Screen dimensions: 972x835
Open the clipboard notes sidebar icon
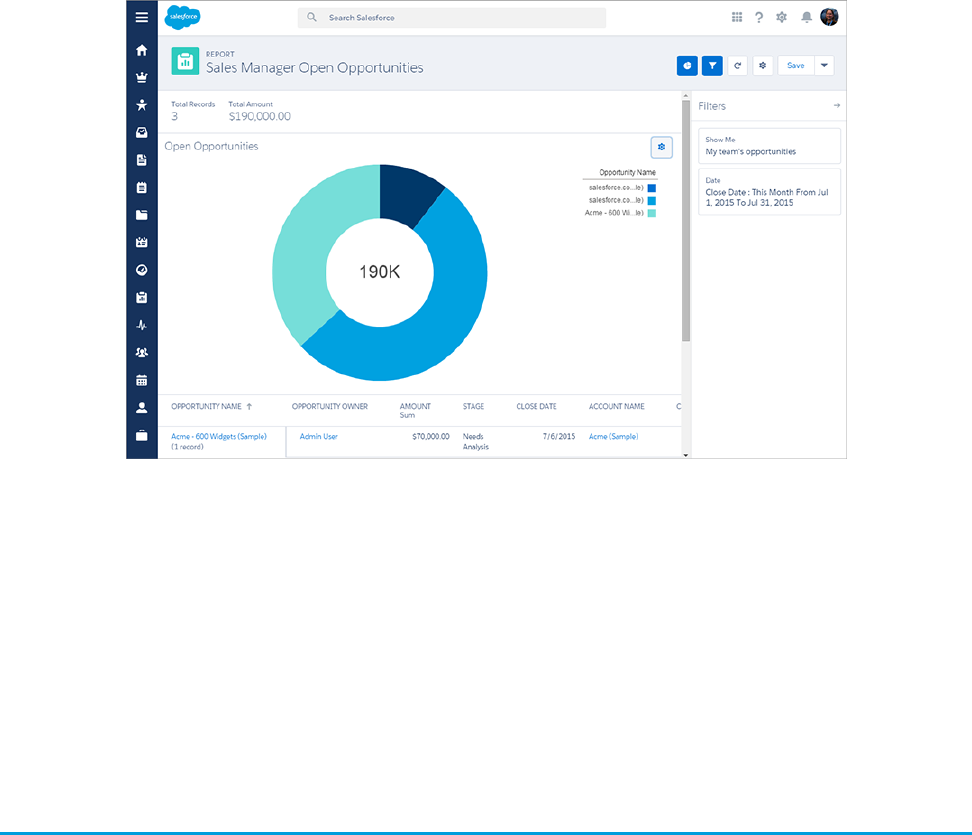[x=141, y=187]
